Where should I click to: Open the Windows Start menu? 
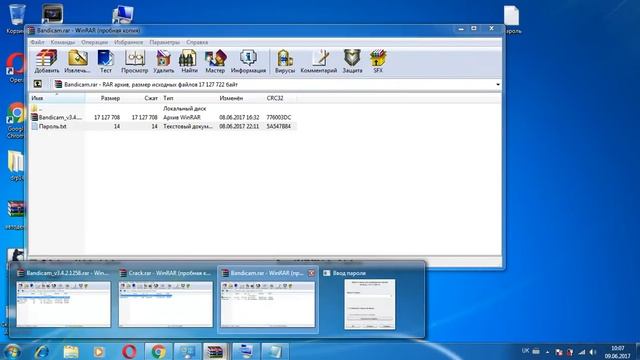tap(12, 351)
